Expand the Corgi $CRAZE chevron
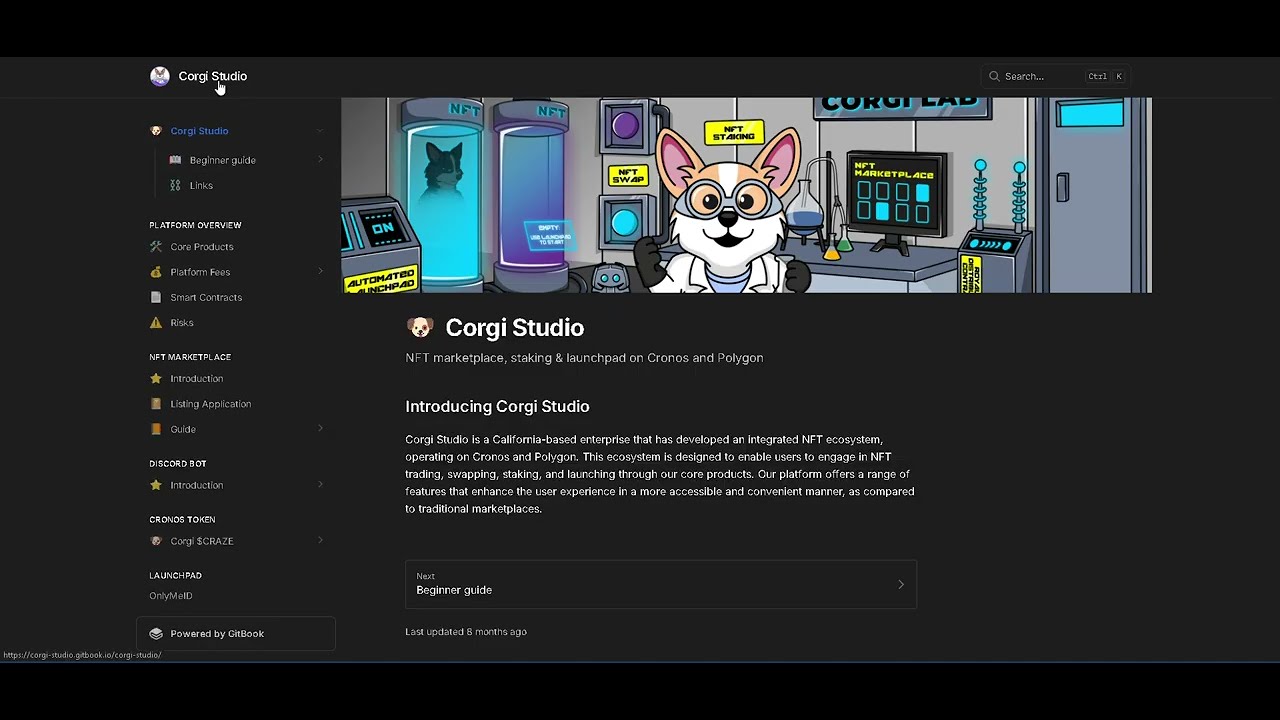 [320, 541]
